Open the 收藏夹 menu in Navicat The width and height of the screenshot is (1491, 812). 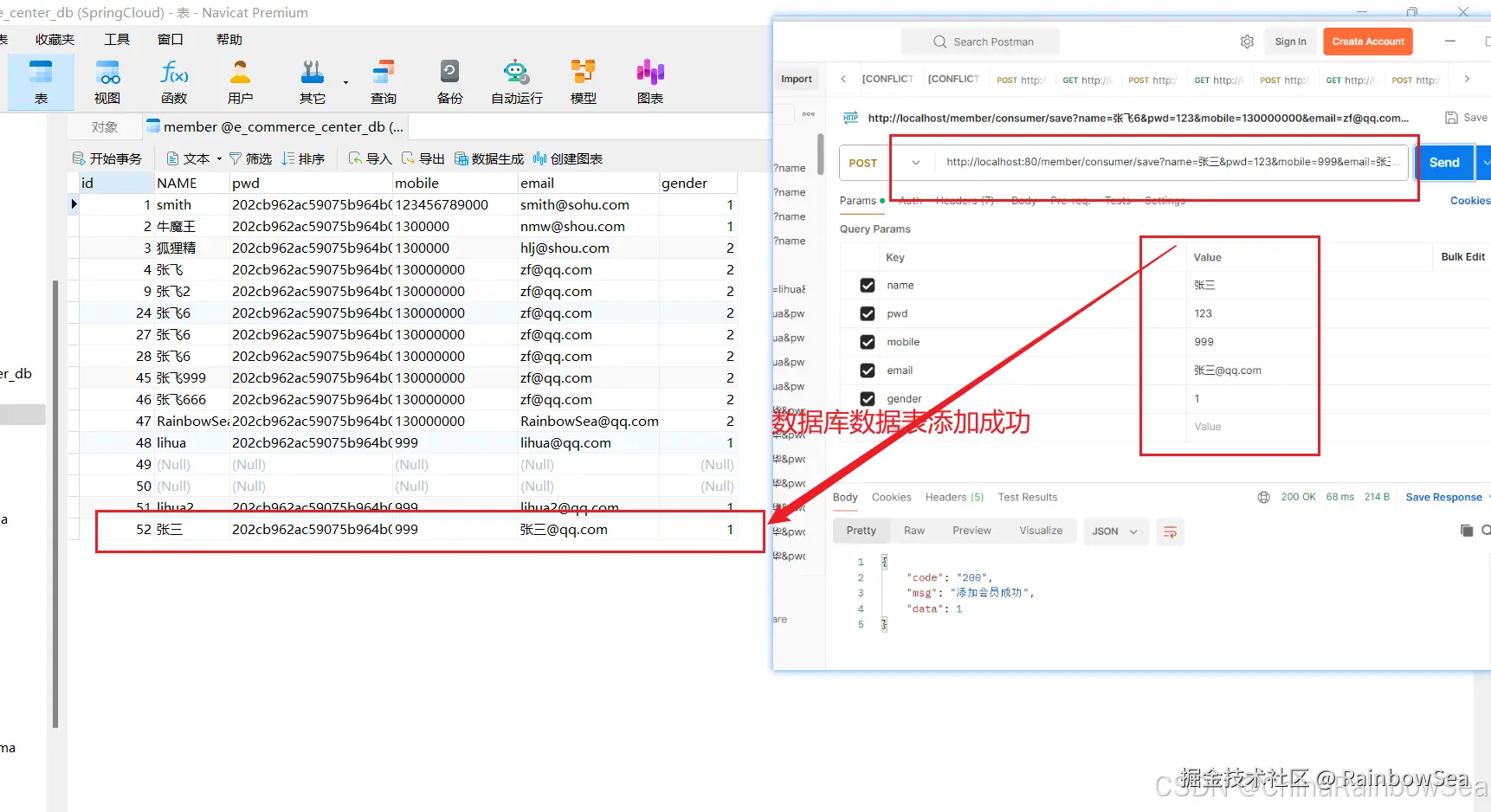(x=55, y=40)
